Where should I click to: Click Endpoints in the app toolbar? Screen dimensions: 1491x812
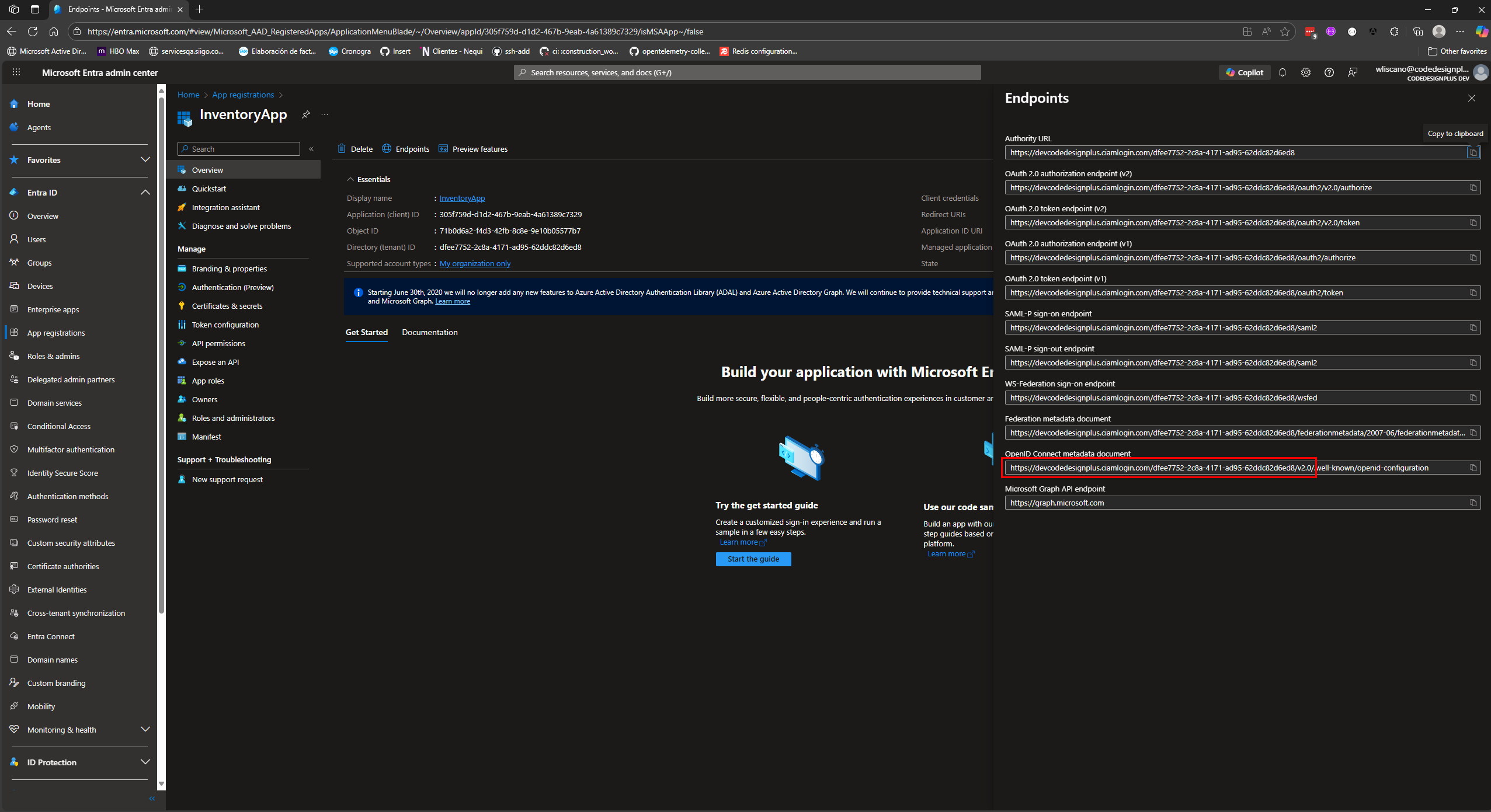click(406, 149)
